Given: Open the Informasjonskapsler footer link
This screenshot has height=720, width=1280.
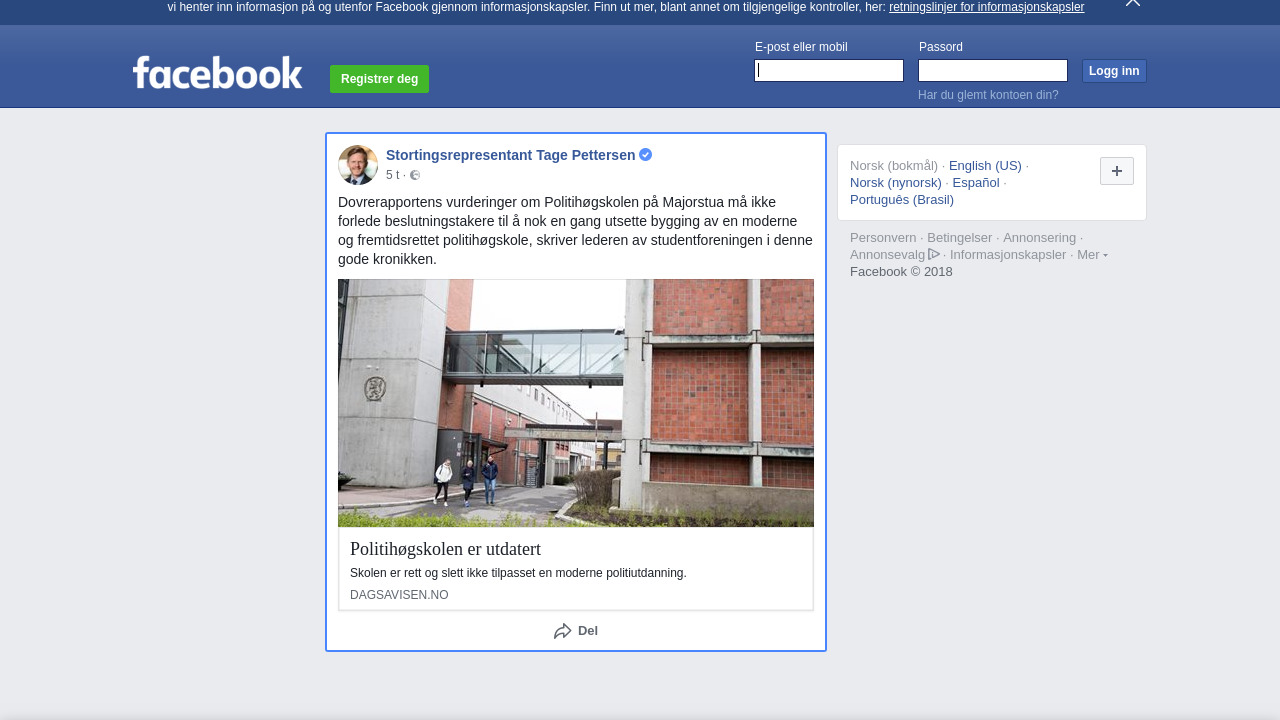Looking at the screenshot, I should [x=1008, y=255].
